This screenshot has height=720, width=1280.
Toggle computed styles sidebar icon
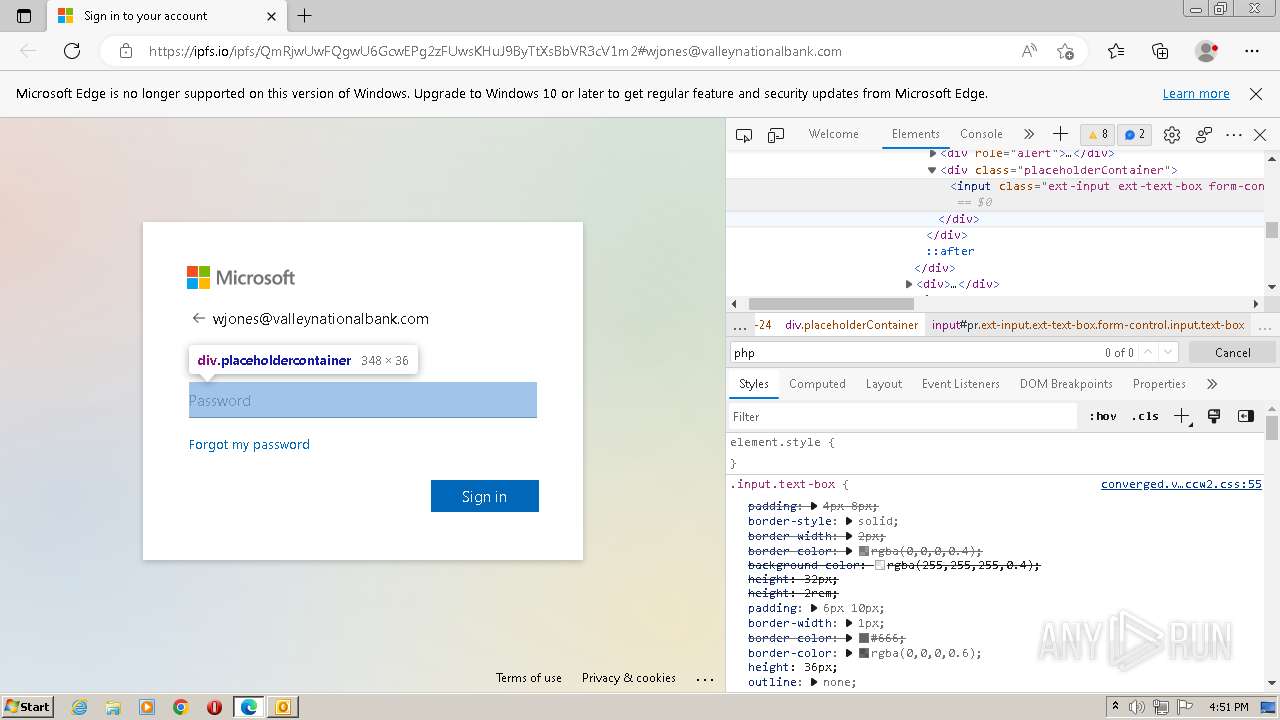pos(1245,416)
